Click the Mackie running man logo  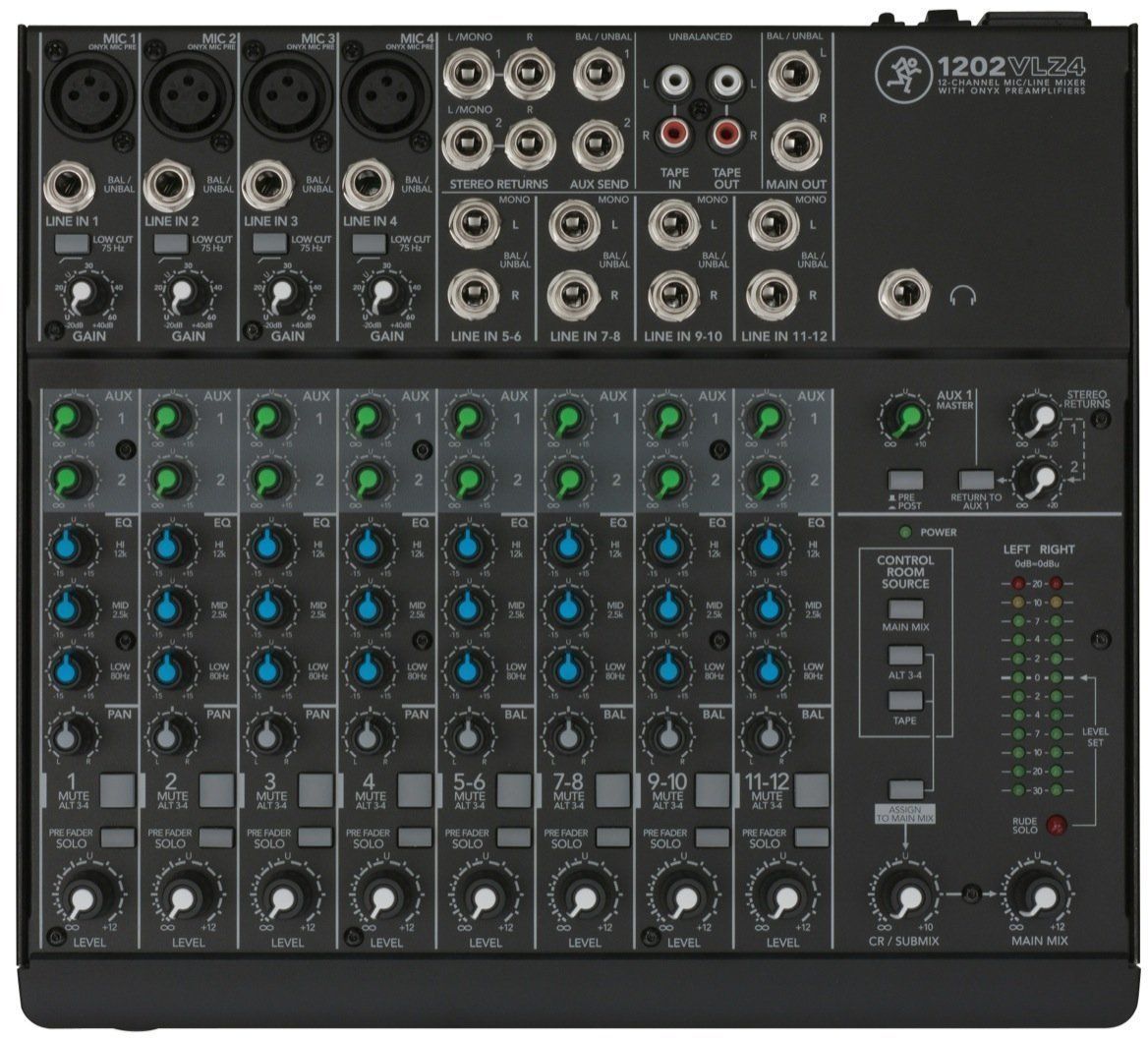pyautogui.click(x=903, y=70)
